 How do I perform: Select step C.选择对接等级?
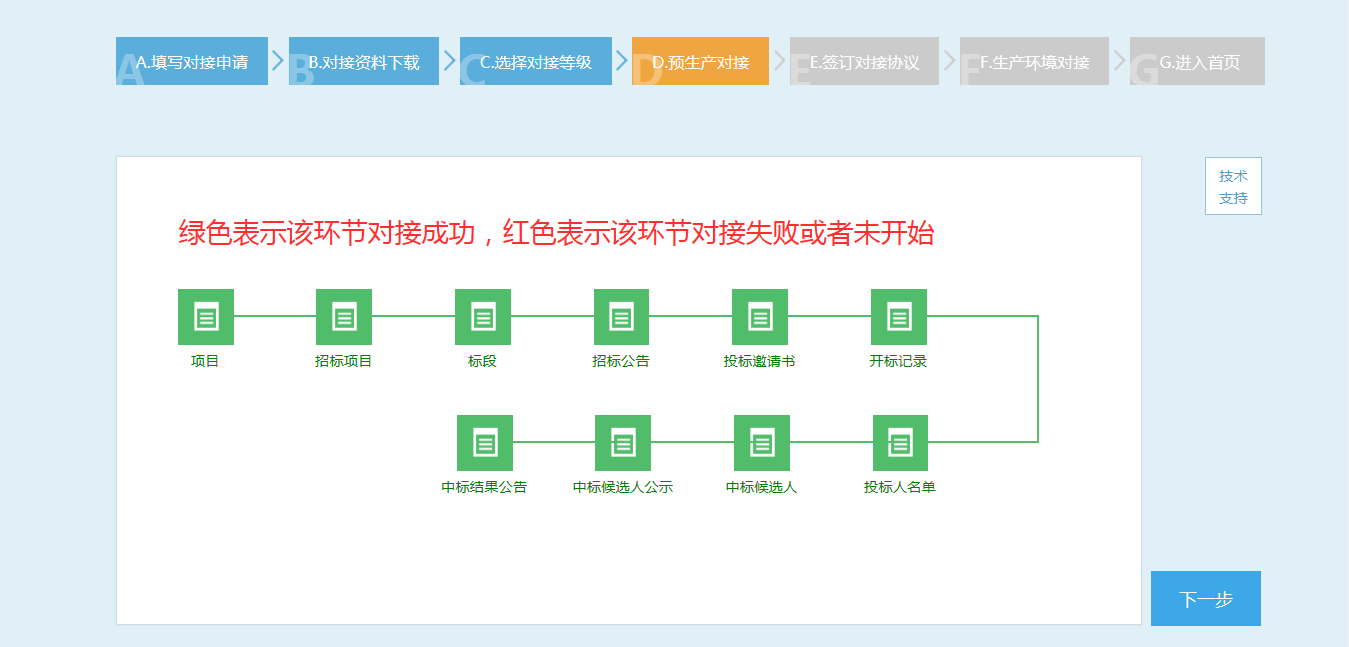pos(535,61)
